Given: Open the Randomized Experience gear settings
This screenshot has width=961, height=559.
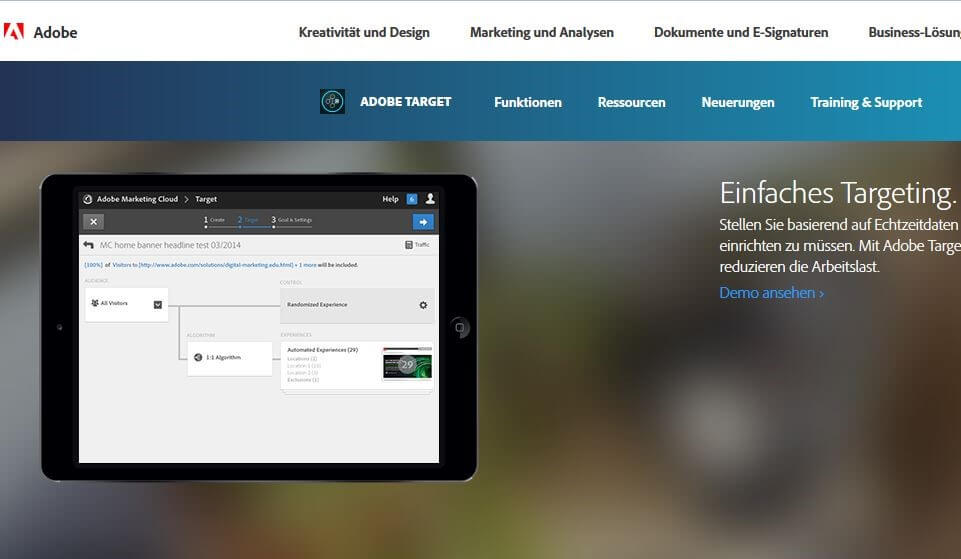Looking at the screenshot, I should click(423, 305).
